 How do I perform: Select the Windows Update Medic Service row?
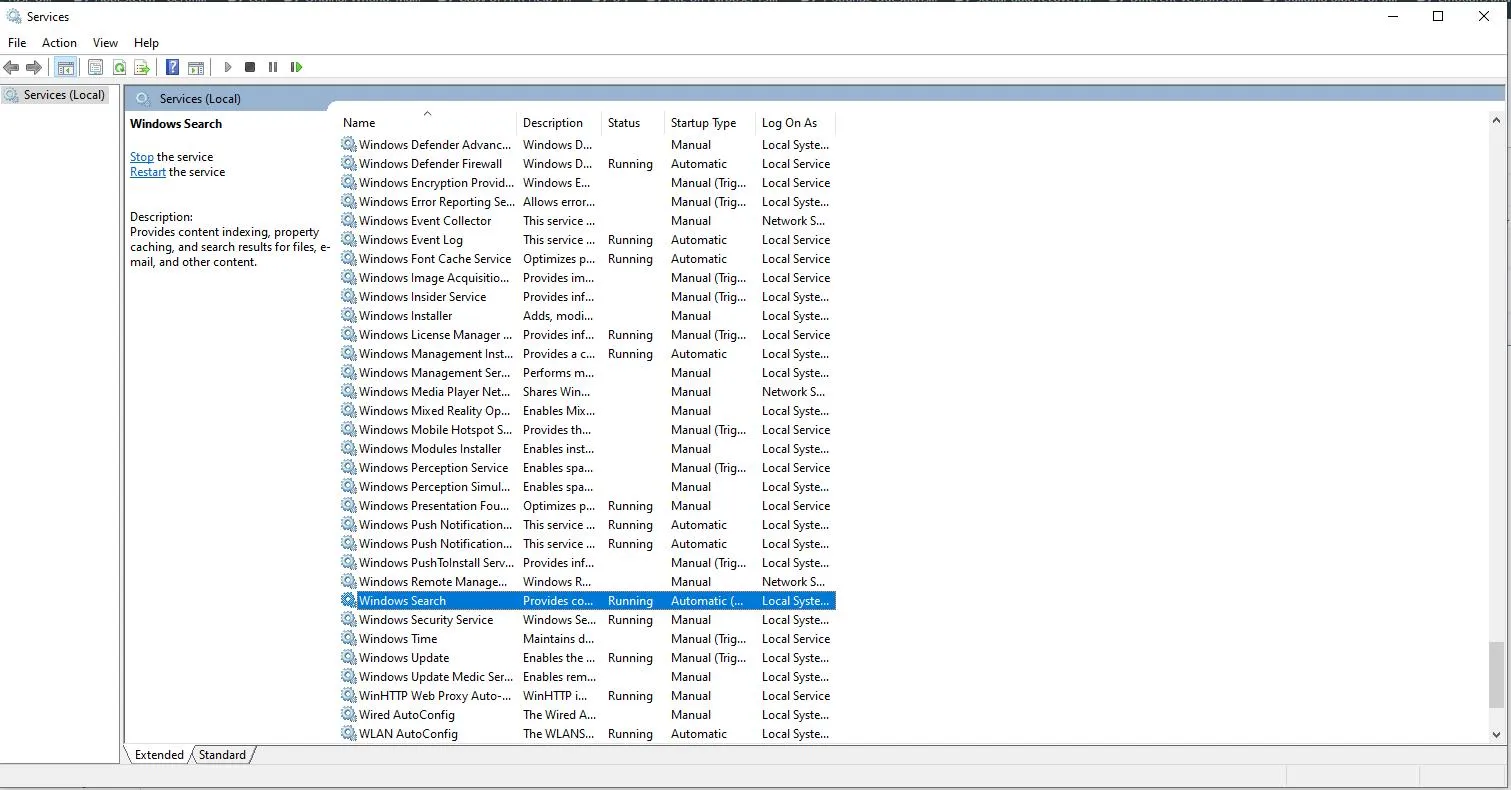[588, 677]
